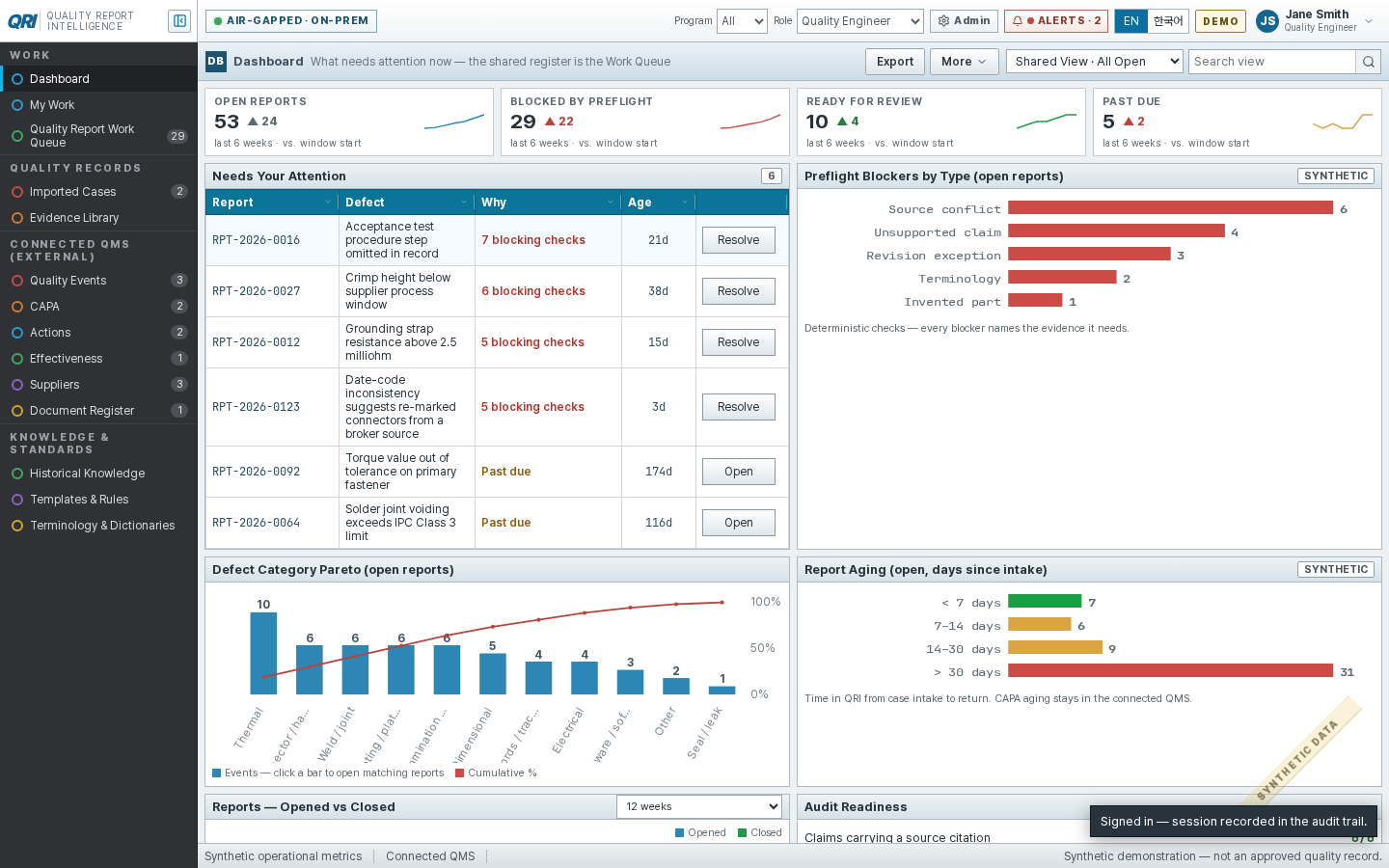
Task: Open the Why column filter chevron
Action: click(x=611, y=203)
